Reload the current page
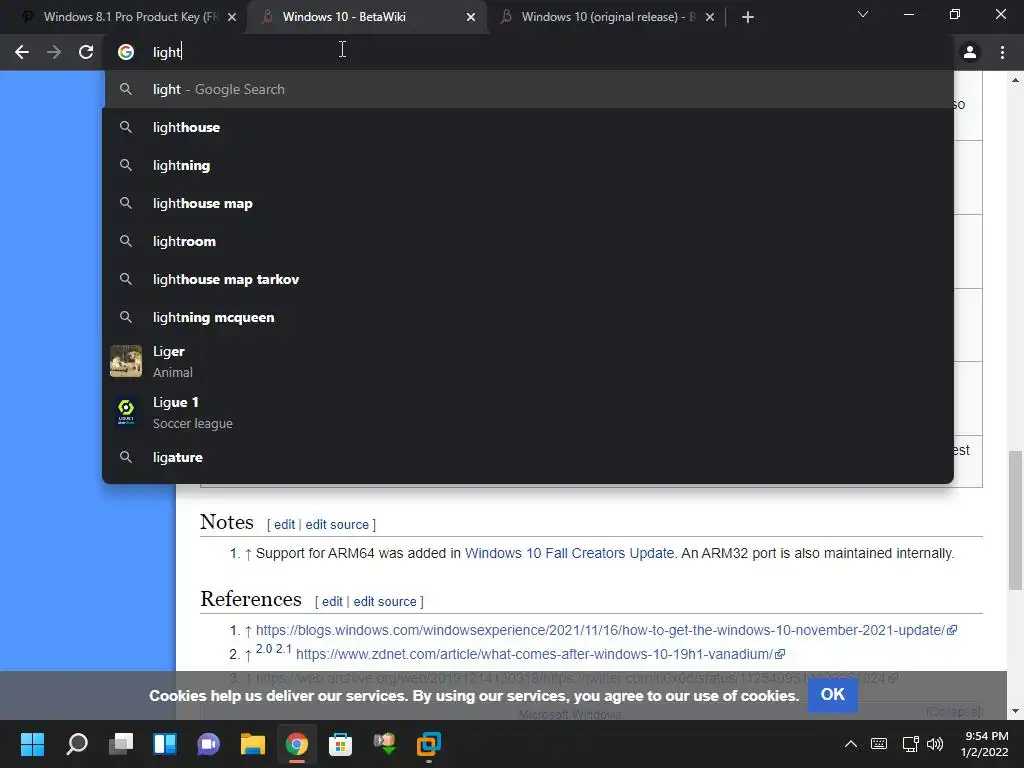Image resolution: width=1024 pixels, height=768 pixels. 86,52
